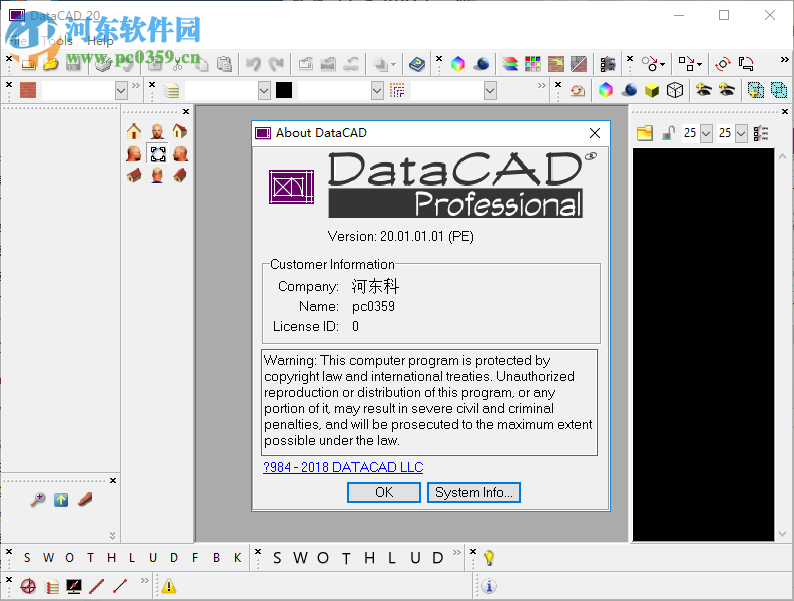Viewport: 794px width, 601px height.
Task: Open the File menu
Action: click(18, 41)
